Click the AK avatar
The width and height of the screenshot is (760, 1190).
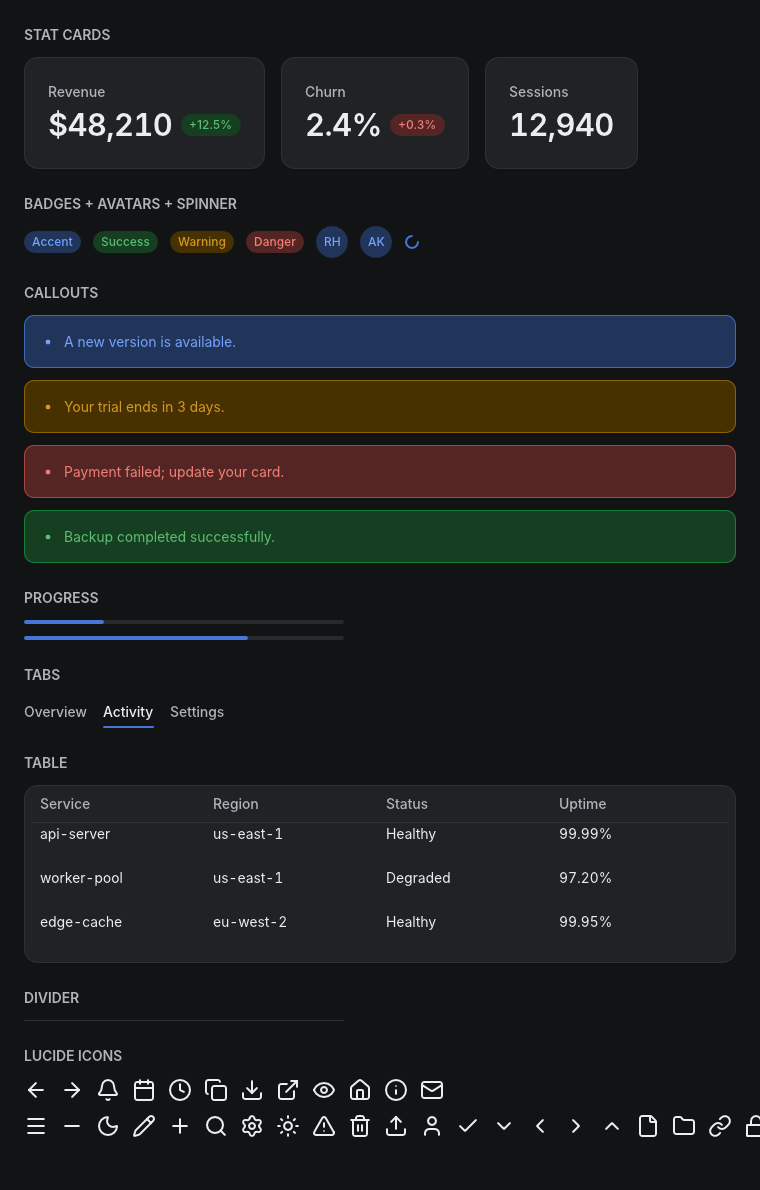coord(376,242)
